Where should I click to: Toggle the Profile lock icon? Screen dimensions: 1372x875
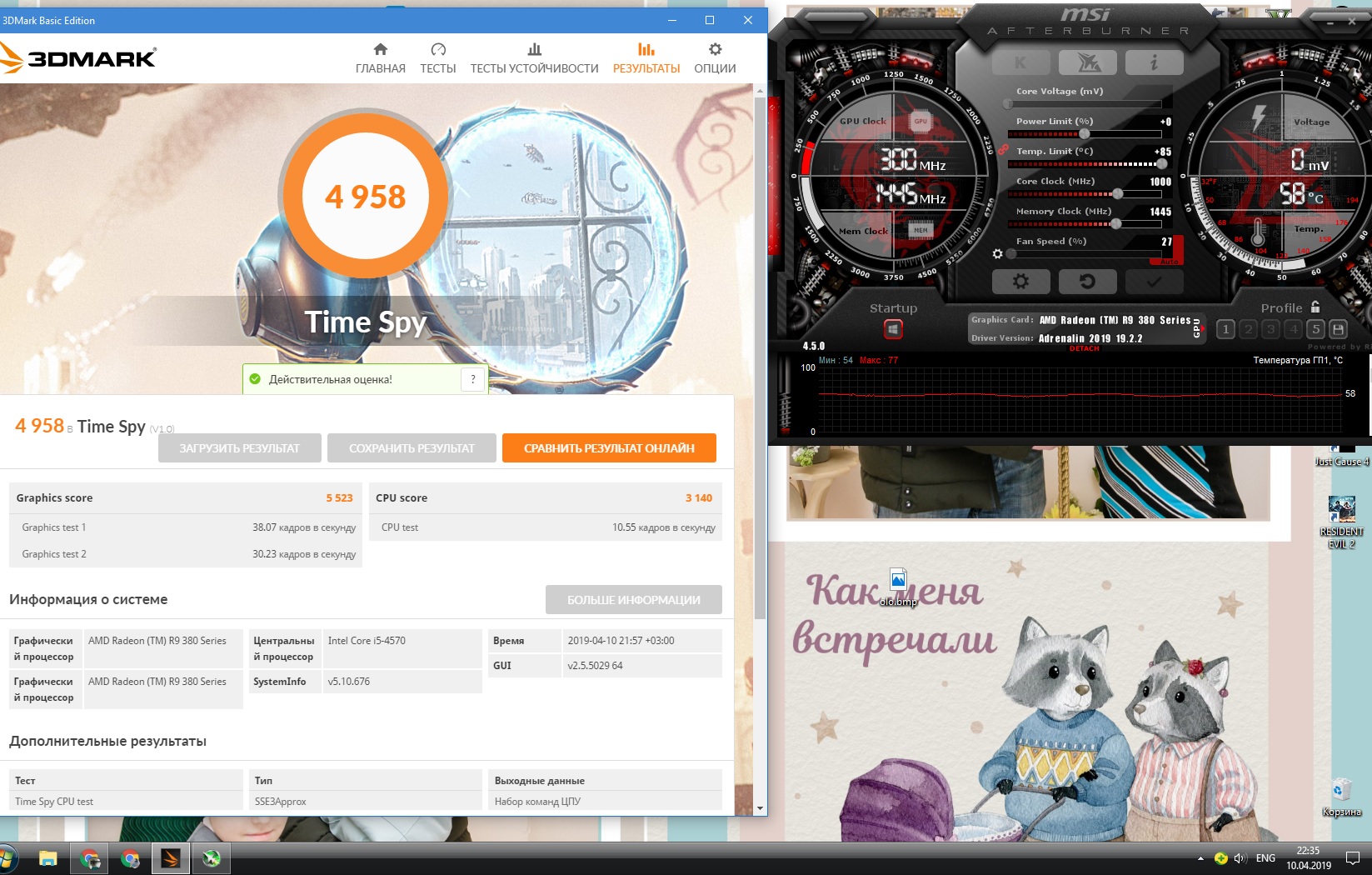click(x=1315, y=307)
